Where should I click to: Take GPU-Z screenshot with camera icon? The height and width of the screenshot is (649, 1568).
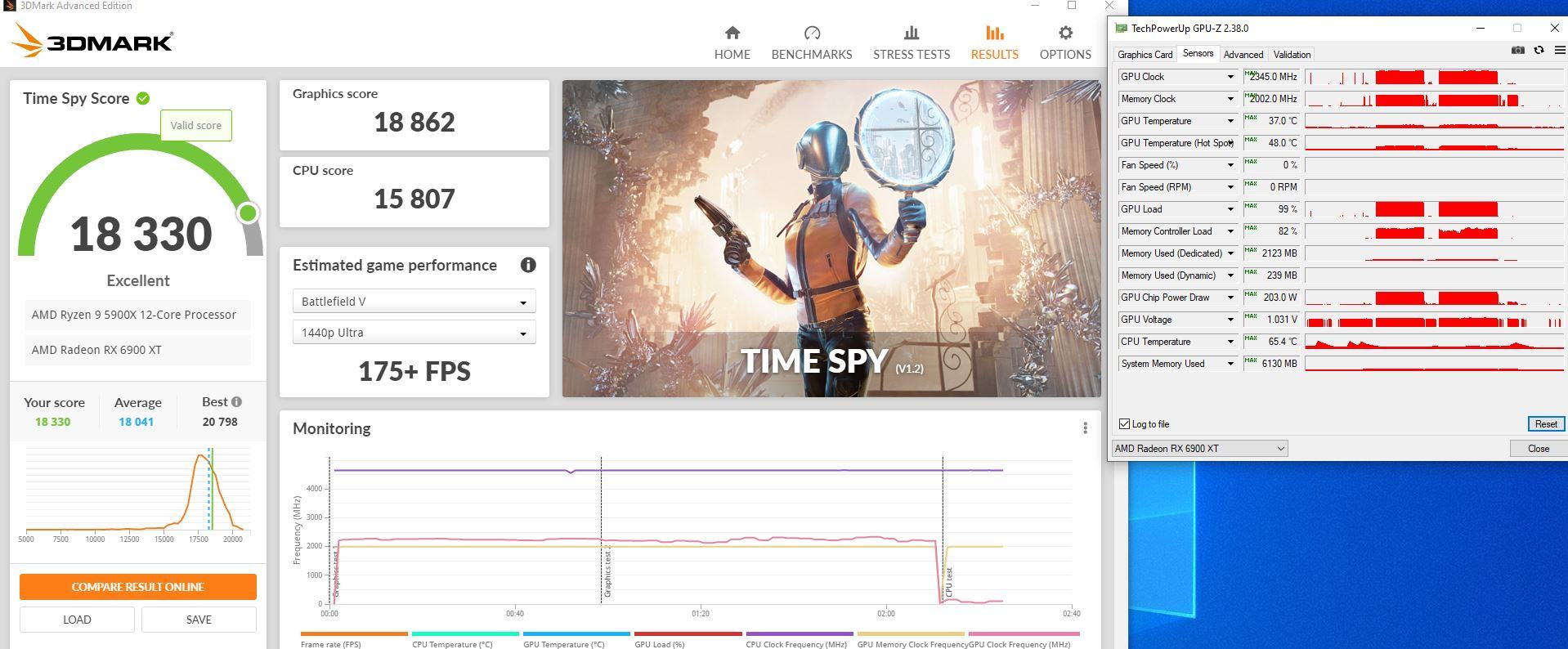click(1517, 51)
